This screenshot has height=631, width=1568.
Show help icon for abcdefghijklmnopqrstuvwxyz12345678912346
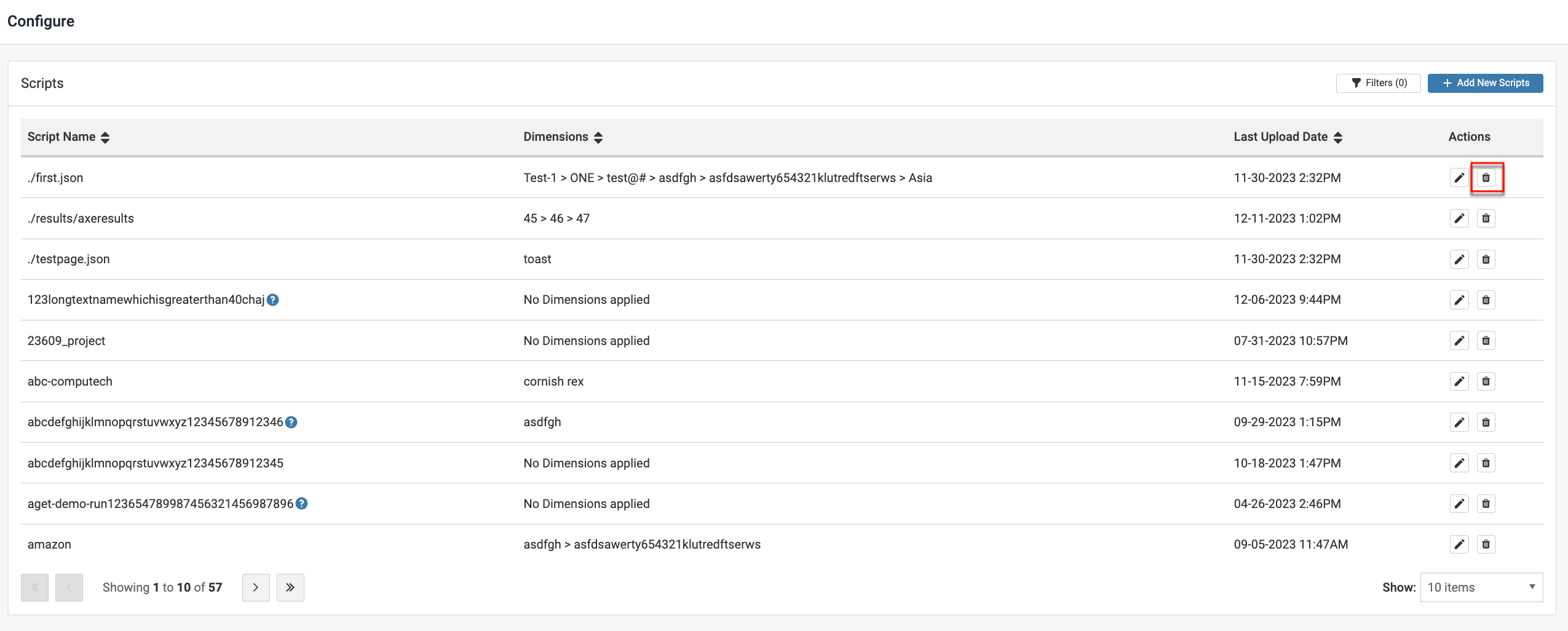pyautogui.click(x=291, y=422)
